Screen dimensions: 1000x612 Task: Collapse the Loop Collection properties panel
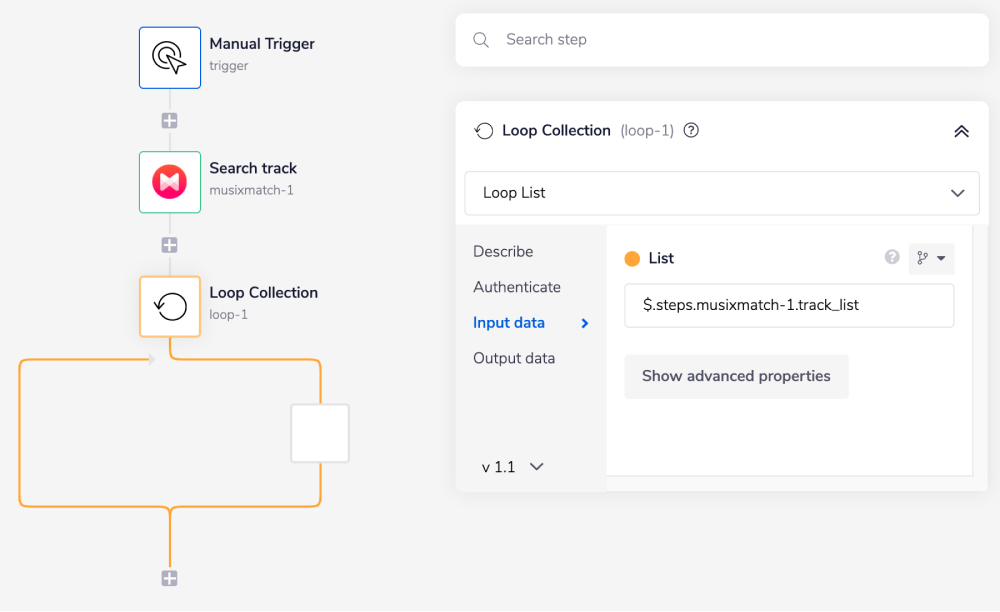(961, 131)
